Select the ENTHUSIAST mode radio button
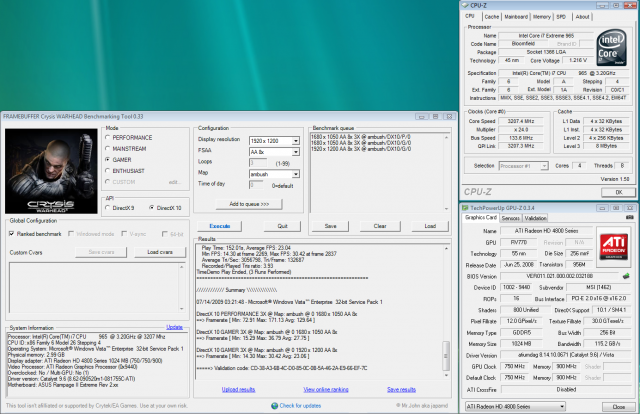Viewport: 640px width, 414px height. (x=108, y=171)
